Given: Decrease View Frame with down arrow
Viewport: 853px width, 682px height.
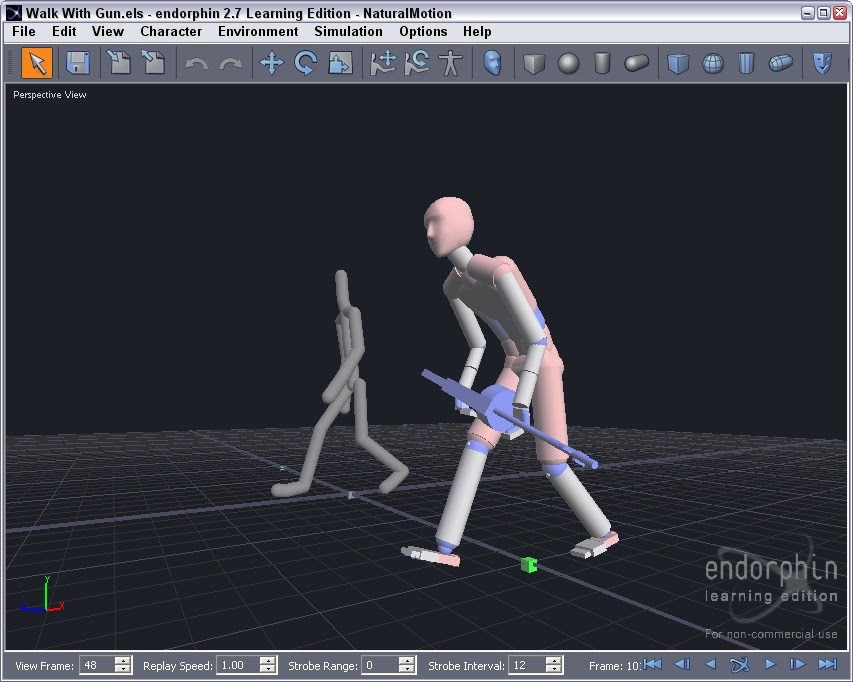Looking at the screenshot, I should 123,669.
